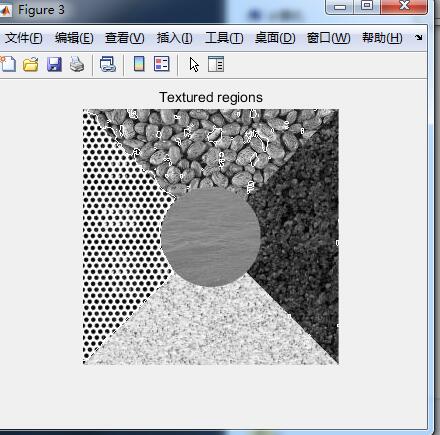This screenshot has width=440, height=435.
Task: Print the figure using printer icon
Action: pos(77,64)
